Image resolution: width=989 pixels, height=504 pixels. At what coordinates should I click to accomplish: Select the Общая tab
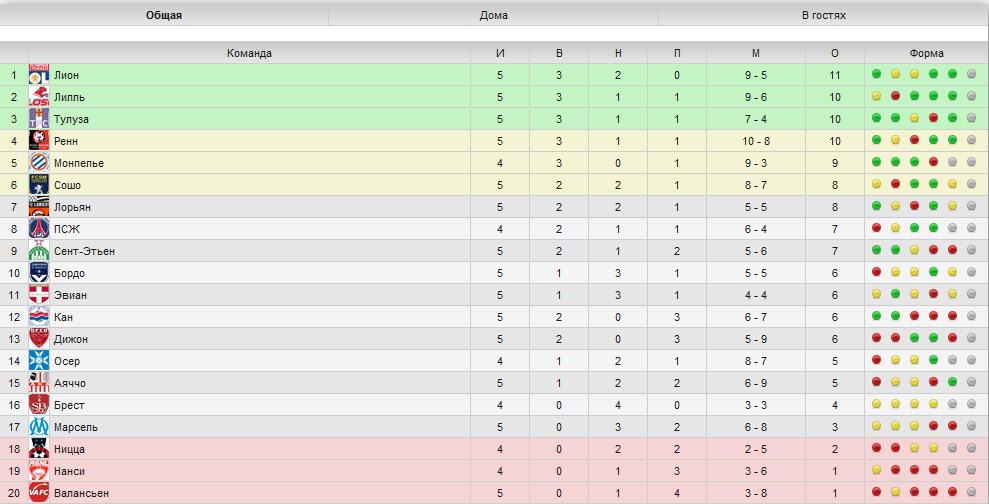coord(164,15)
